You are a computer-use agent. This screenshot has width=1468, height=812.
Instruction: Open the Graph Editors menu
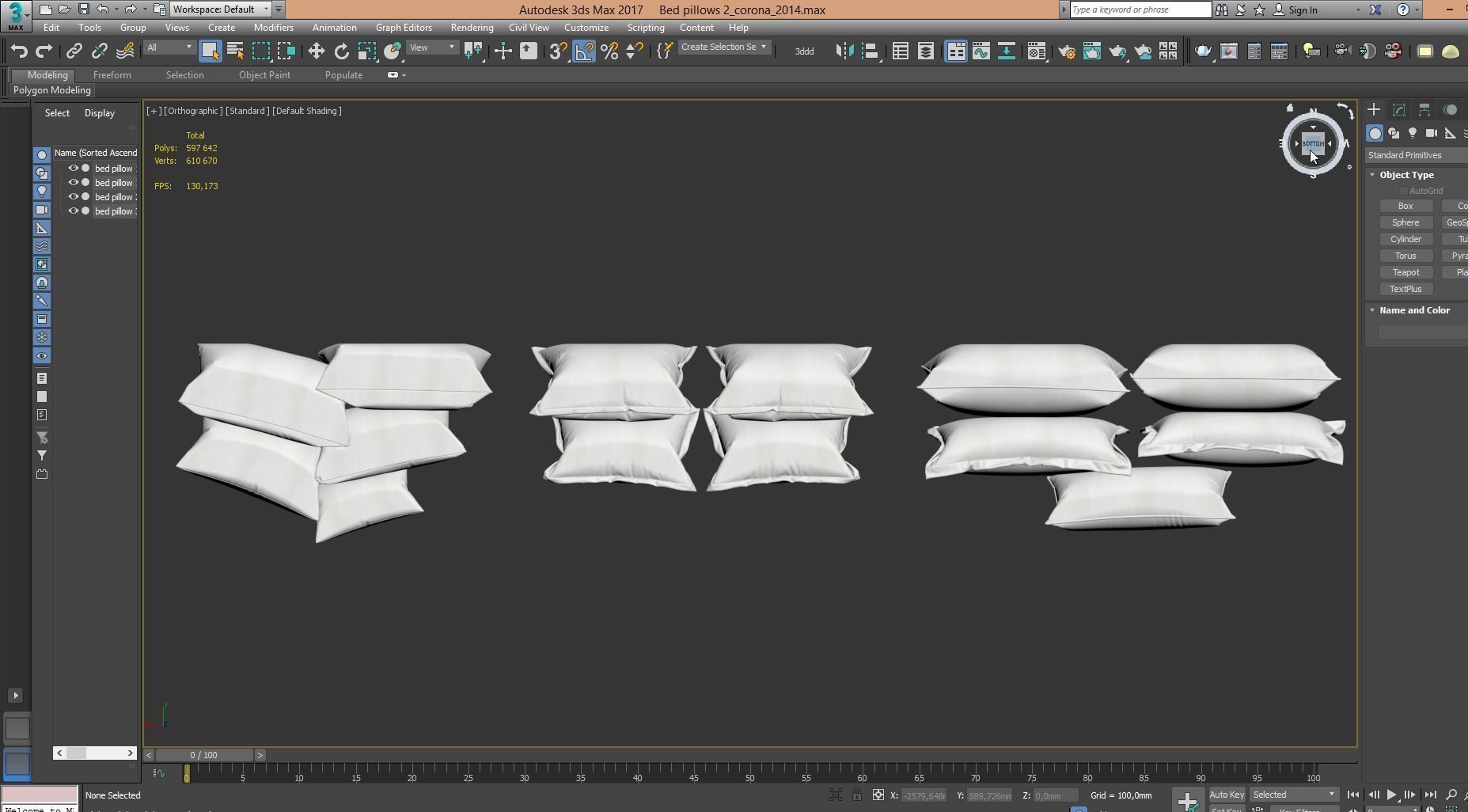tap(404, 28)
